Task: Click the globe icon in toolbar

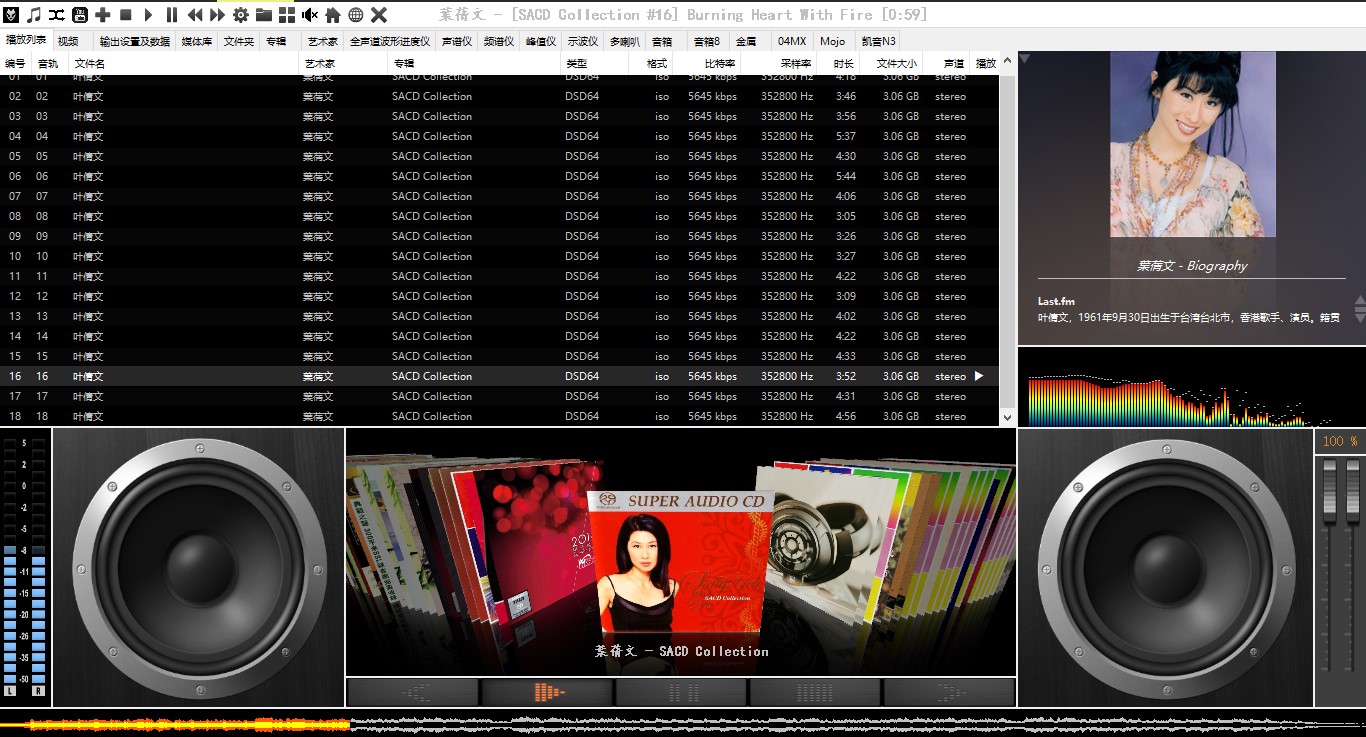Action: pyautogui.click(x=355, y=14)
